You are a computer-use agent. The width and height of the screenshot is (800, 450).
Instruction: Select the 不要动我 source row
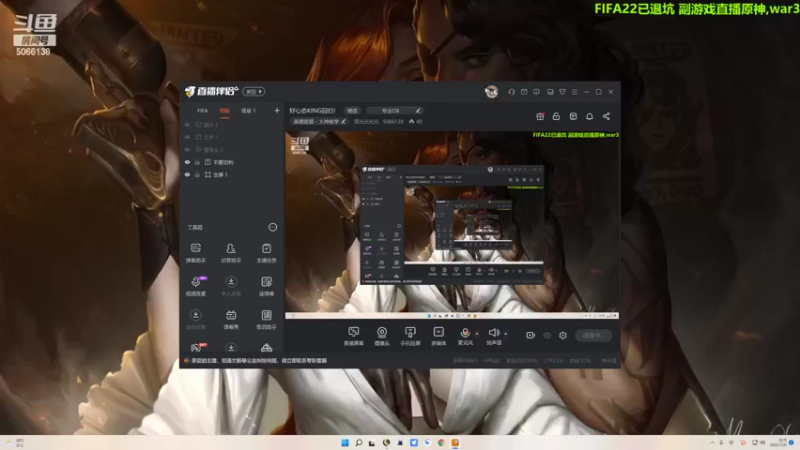232,162
